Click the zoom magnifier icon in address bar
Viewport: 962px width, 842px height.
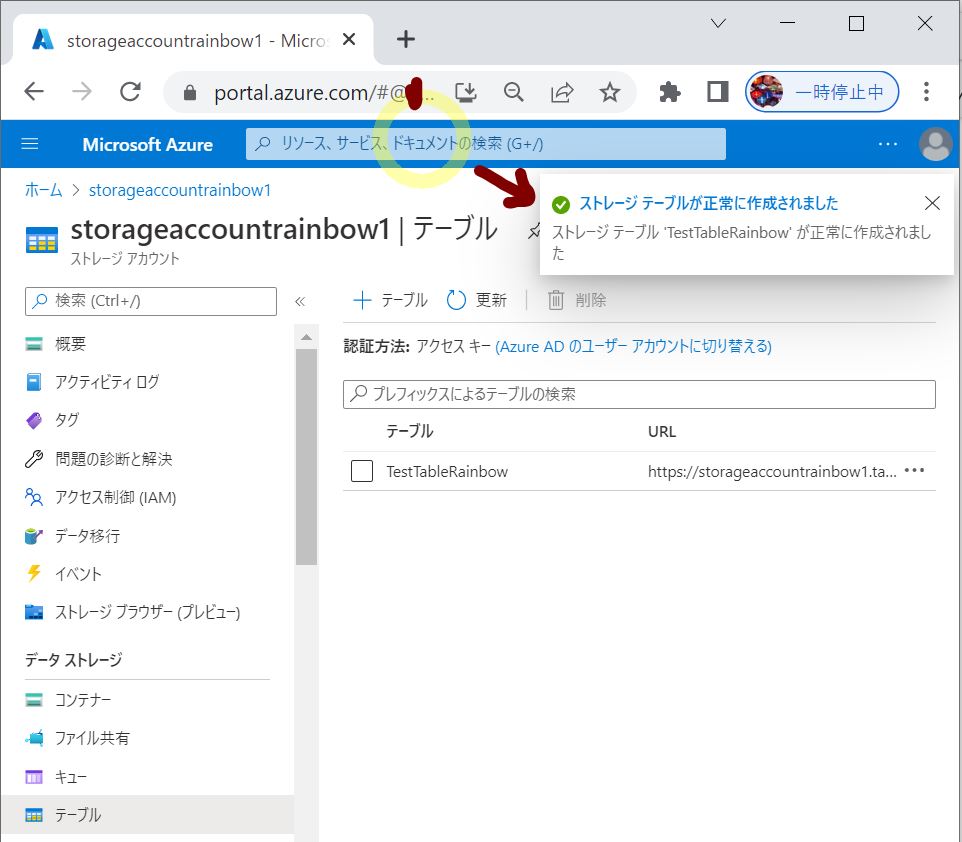point(514,92)
